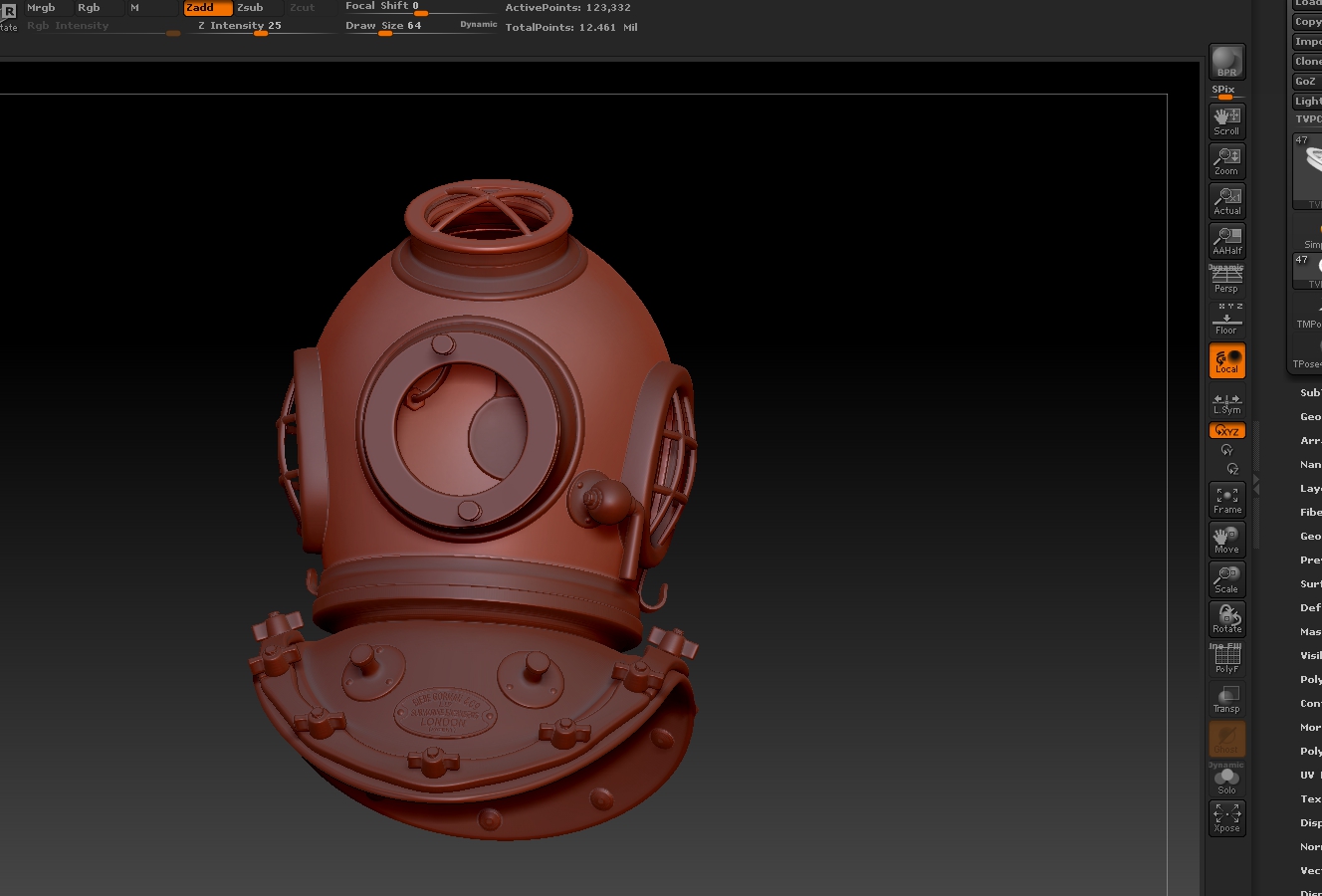Click the Move view icon
This screenshot has height=896, width=1322.
point(1226,540)
